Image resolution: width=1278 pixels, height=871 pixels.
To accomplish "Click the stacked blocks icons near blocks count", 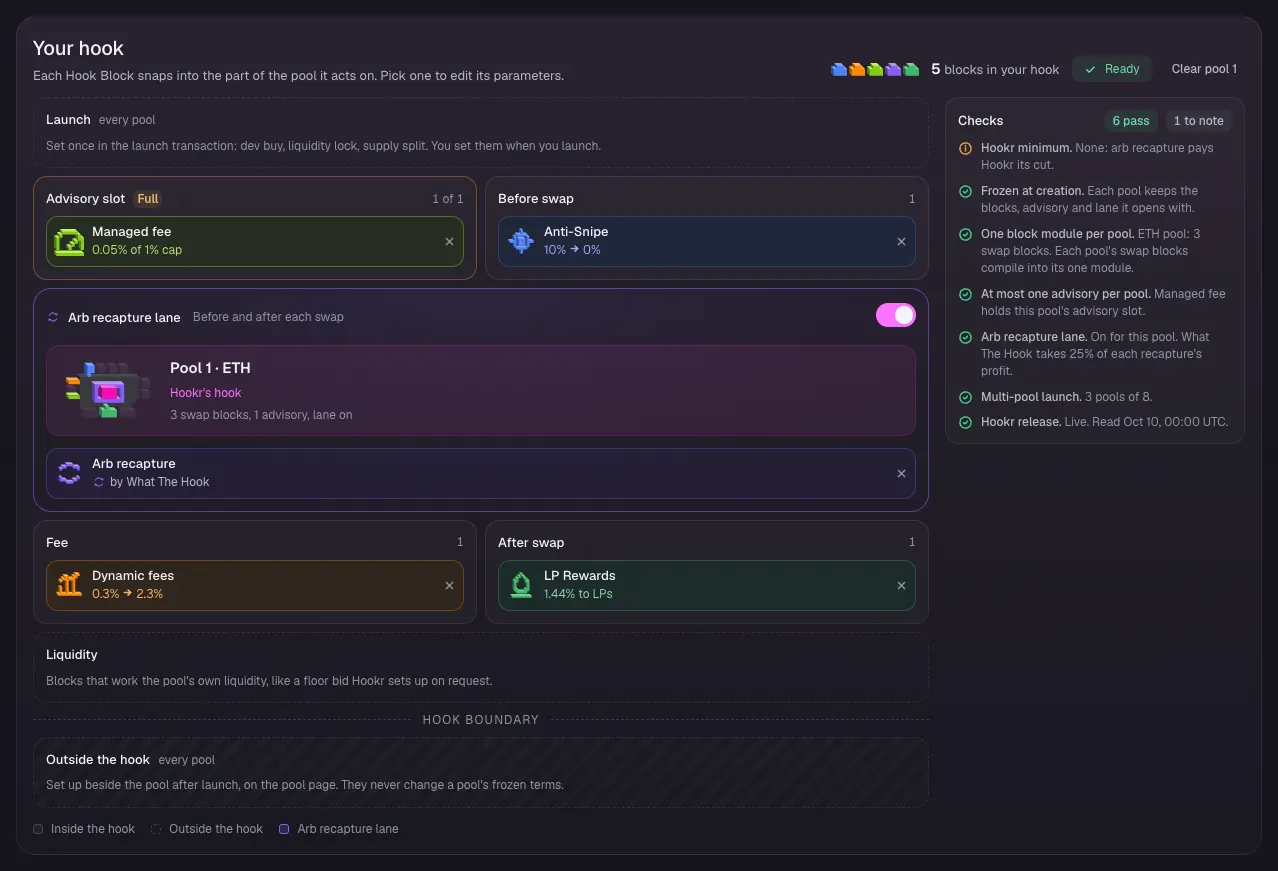I will pos(875,69).
